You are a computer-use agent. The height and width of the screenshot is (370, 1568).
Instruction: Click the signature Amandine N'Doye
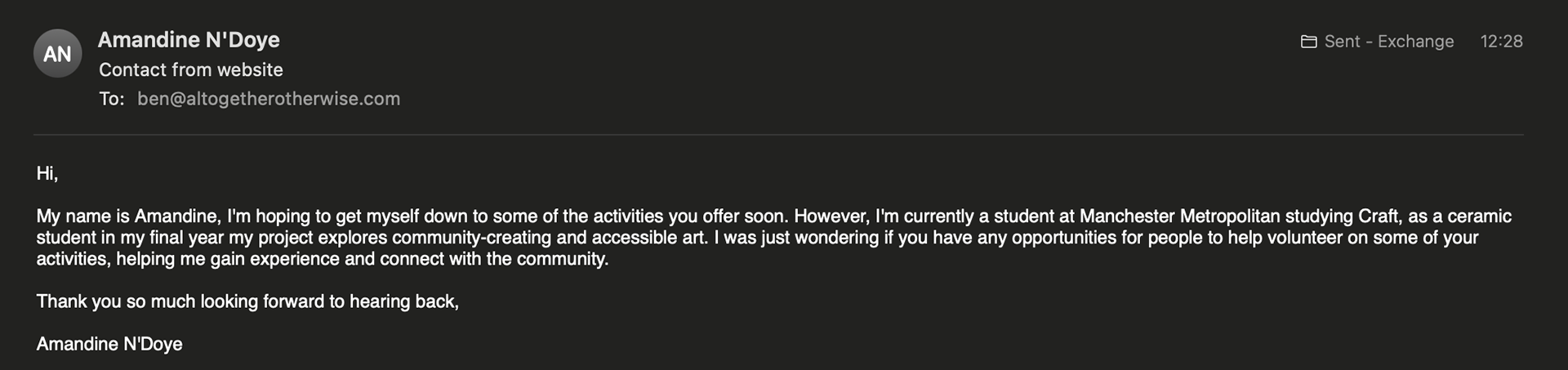[109, 344]
